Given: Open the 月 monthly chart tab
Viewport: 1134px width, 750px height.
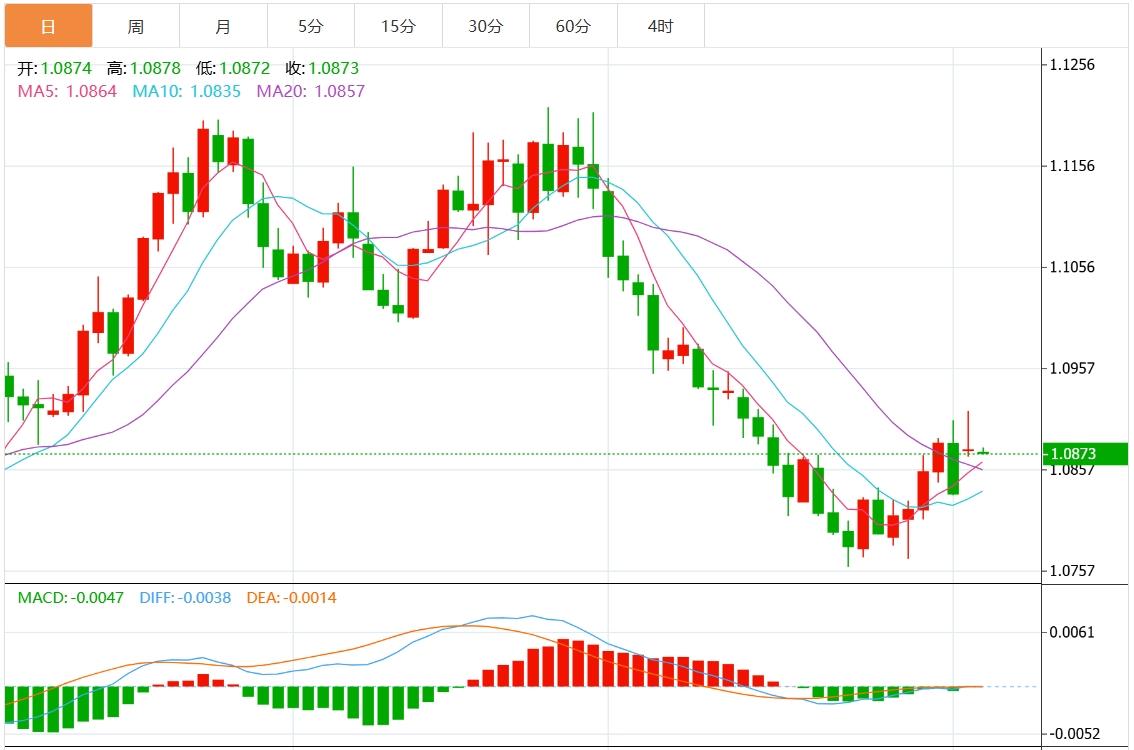Looking at the screenshot, I should click(x=223, y=26).
